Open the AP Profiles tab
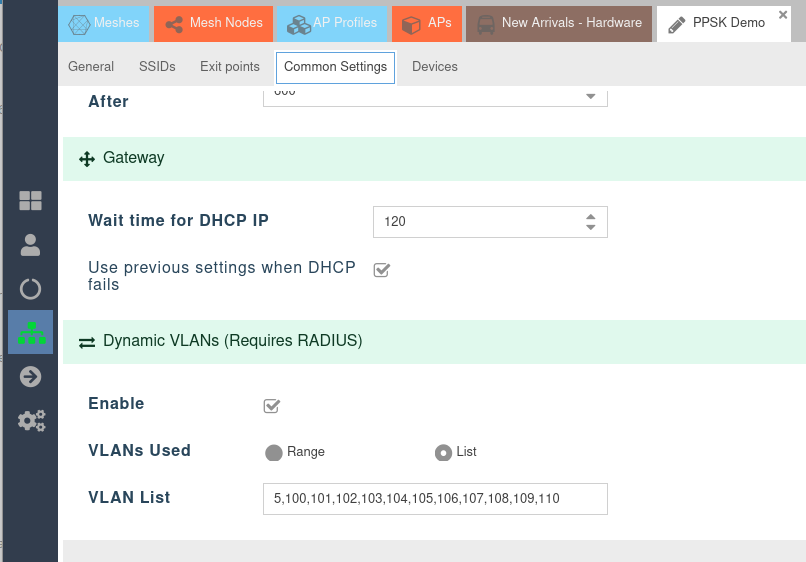The image size is (806, 562). pyautogui.click(x=331, y=23)
